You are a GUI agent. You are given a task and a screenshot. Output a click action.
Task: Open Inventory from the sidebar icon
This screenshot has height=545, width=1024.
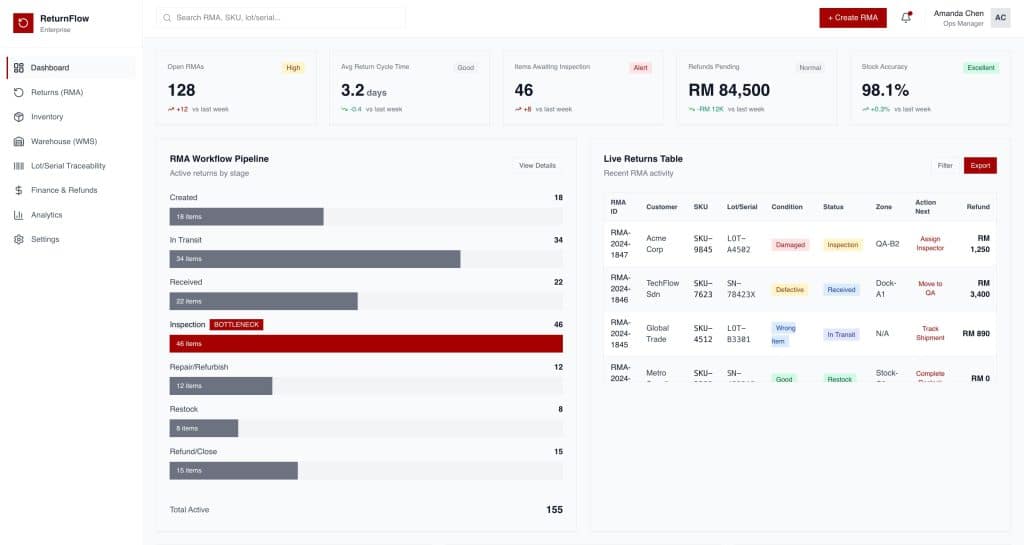(19, 117)
